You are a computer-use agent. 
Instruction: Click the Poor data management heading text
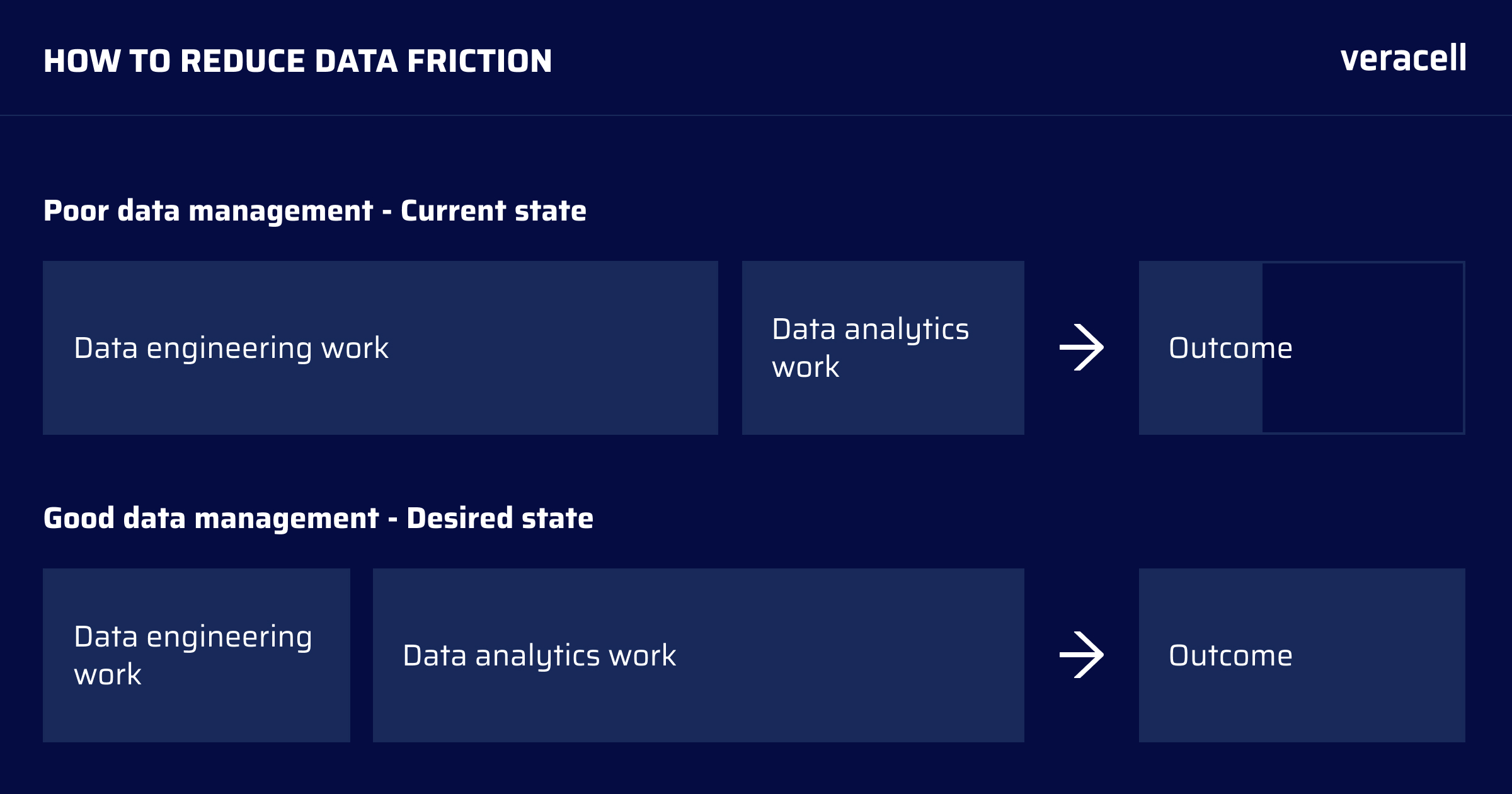pyautogui.click(x=209, y=211)
